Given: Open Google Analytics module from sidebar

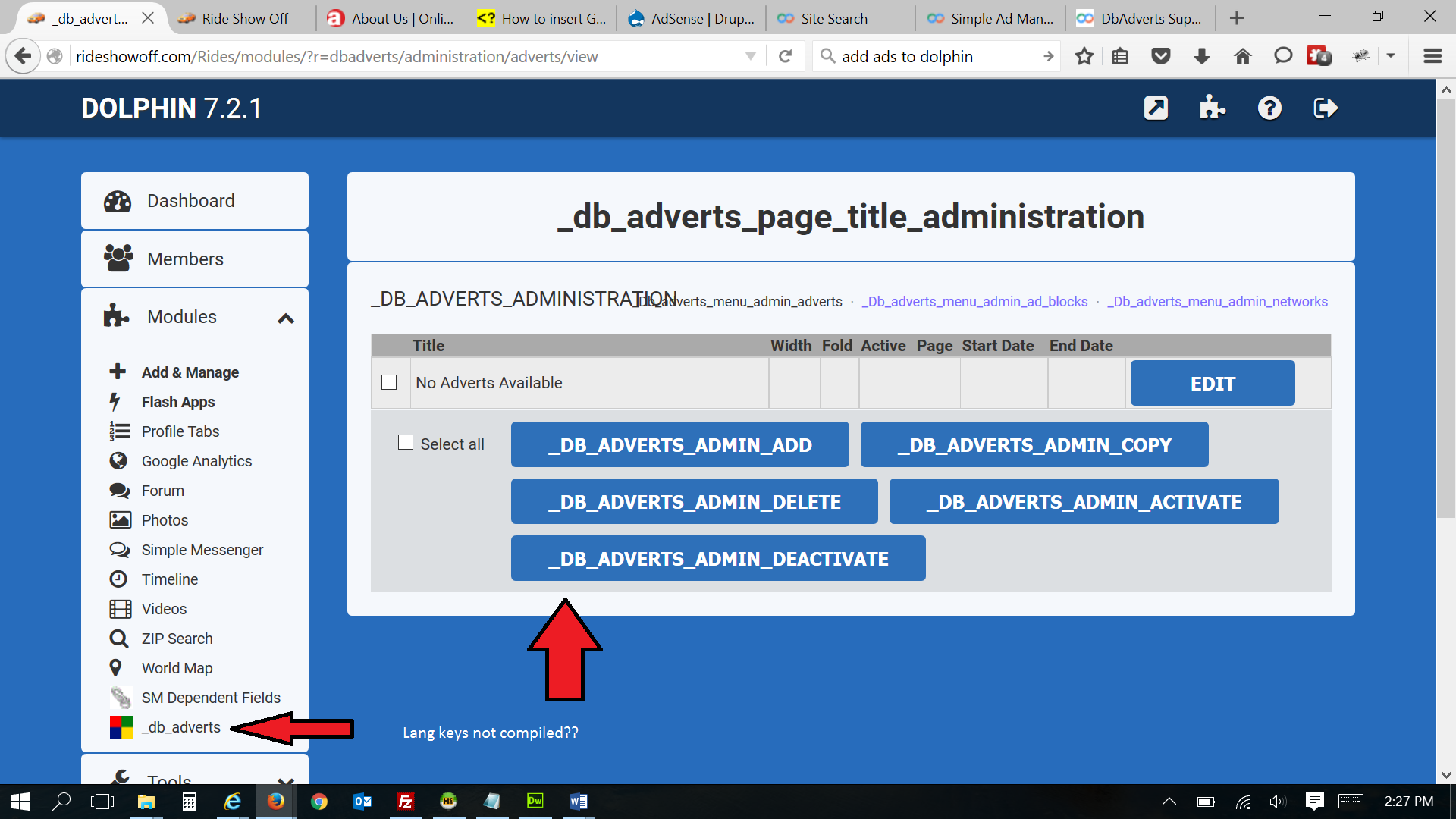Looking at the screenshot, I should 196,461.
